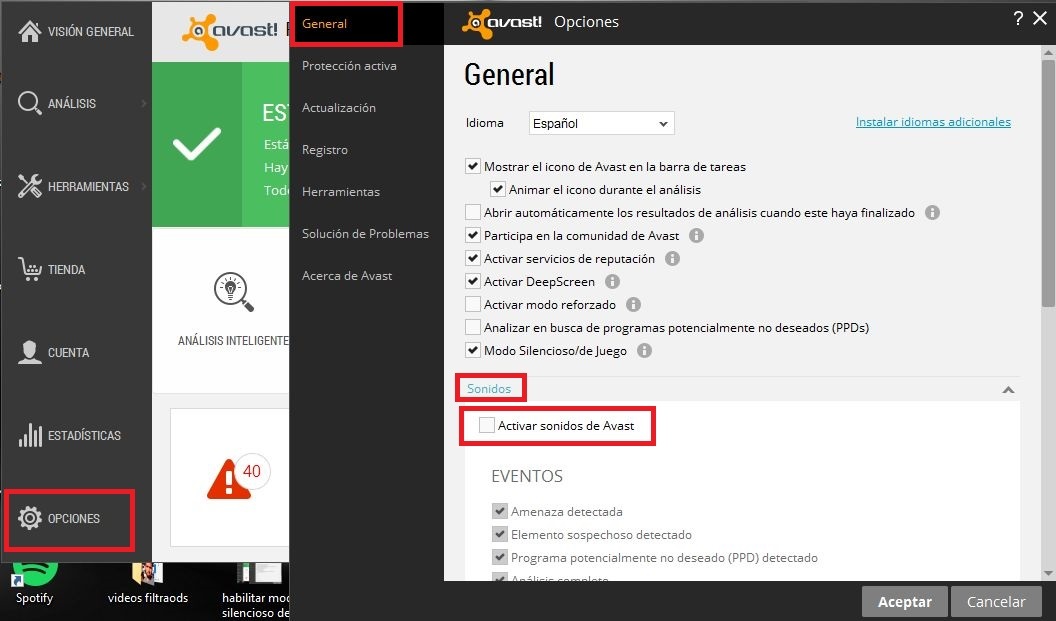Click Avast logo in Opciones header
The width and height of the screenshot is (1056, 621).
pos(502,22)
